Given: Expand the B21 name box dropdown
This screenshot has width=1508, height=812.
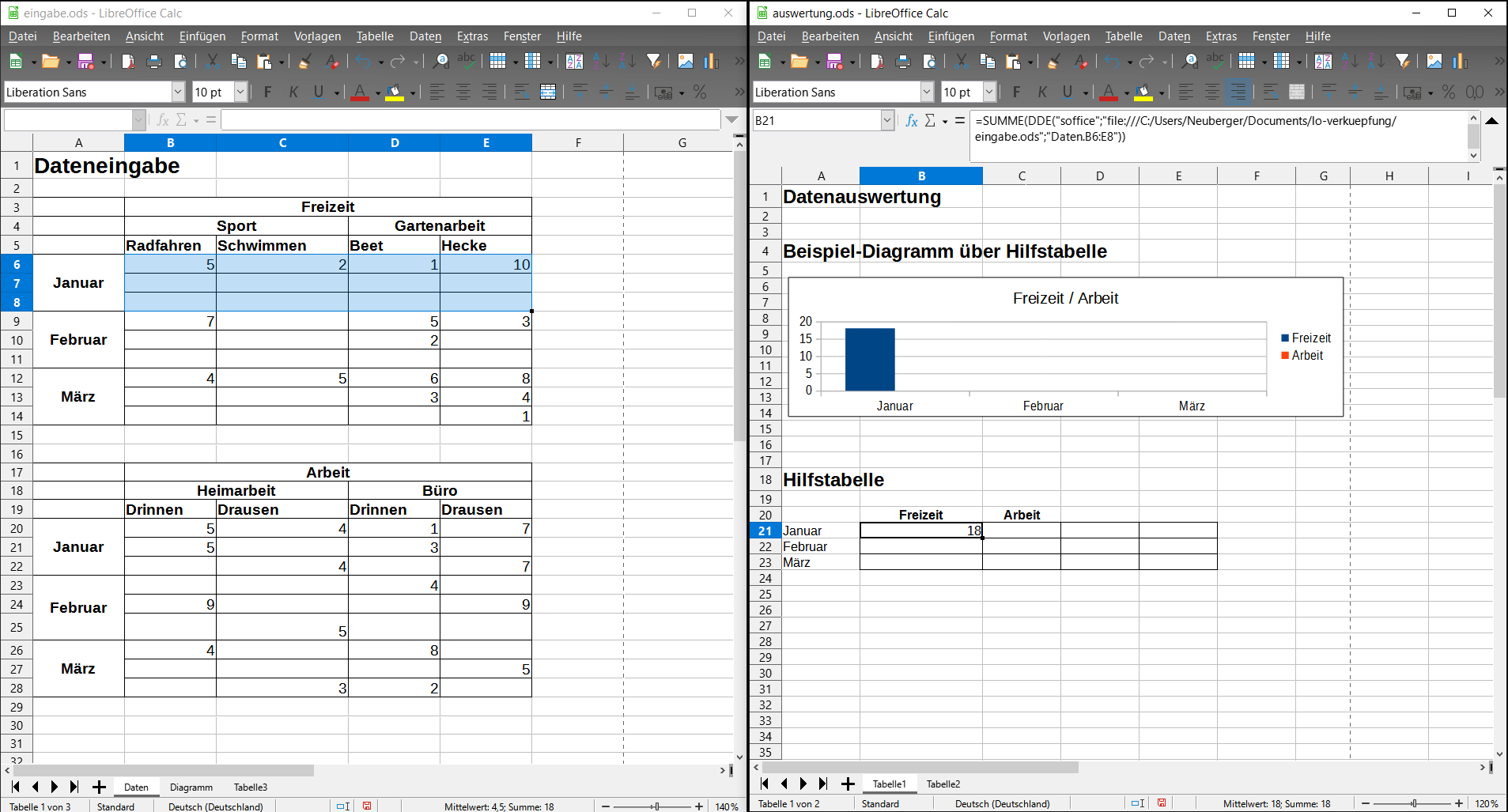Looking at the screenshot, I should pos(886,120).
